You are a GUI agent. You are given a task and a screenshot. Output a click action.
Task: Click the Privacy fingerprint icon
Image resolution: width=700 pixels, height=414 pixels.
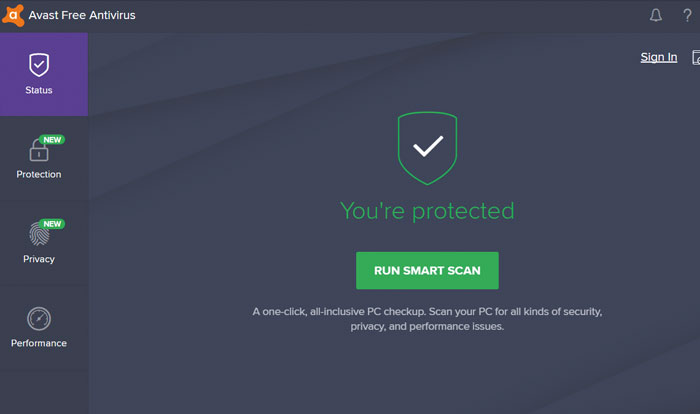coord(38,235)
